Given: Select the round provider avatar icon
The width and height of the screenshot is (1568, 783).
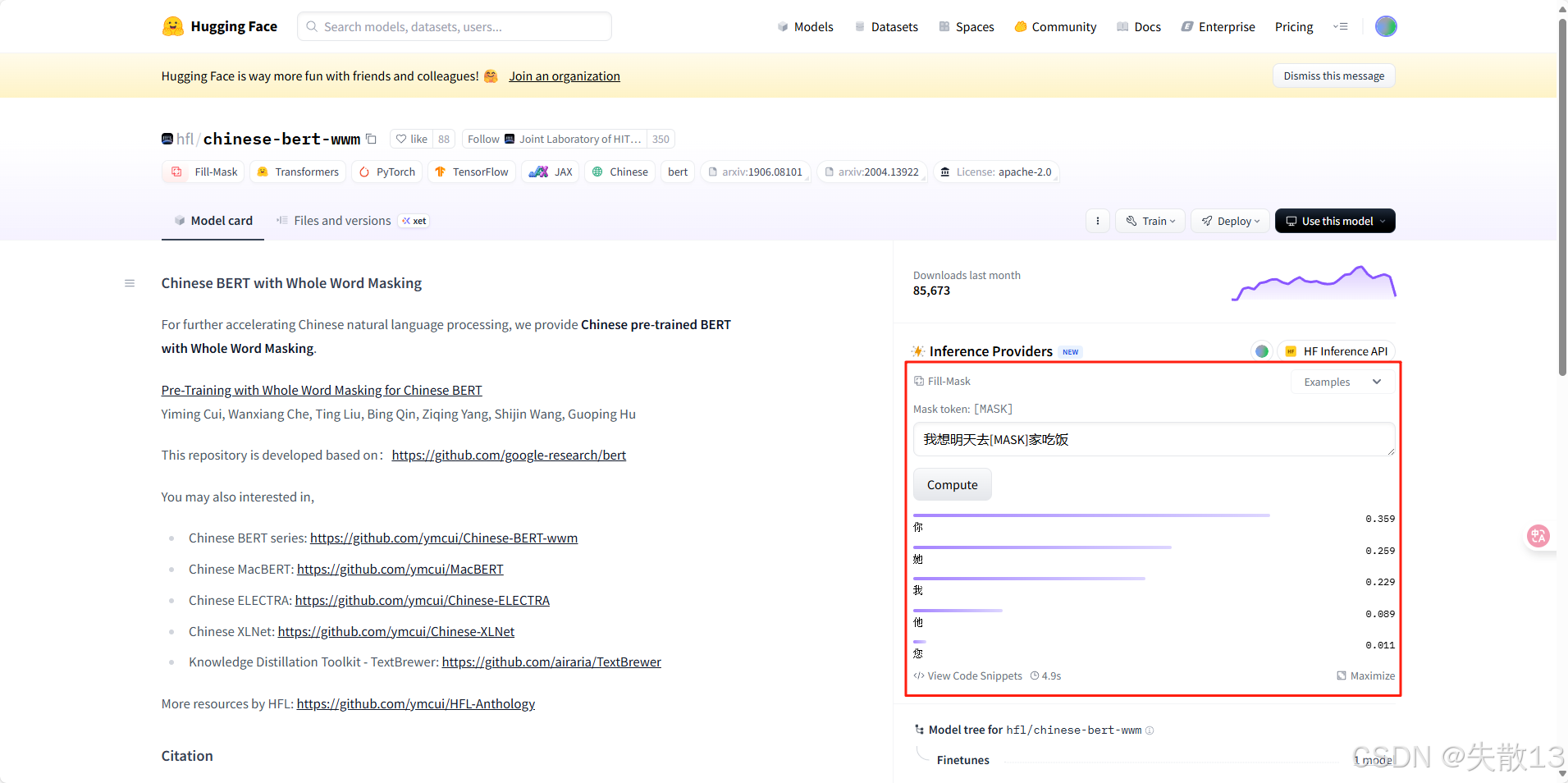Looking at the screenshot, I should [x=1262, y=351].
